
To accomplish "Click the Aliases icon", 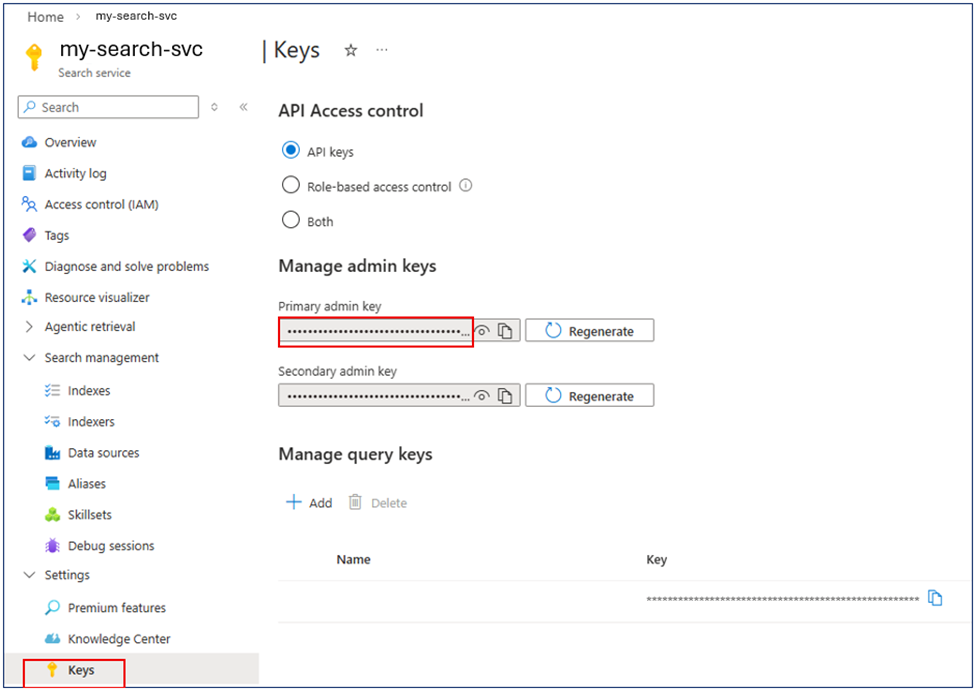I will pyautogui.click(x=52, y=483).
